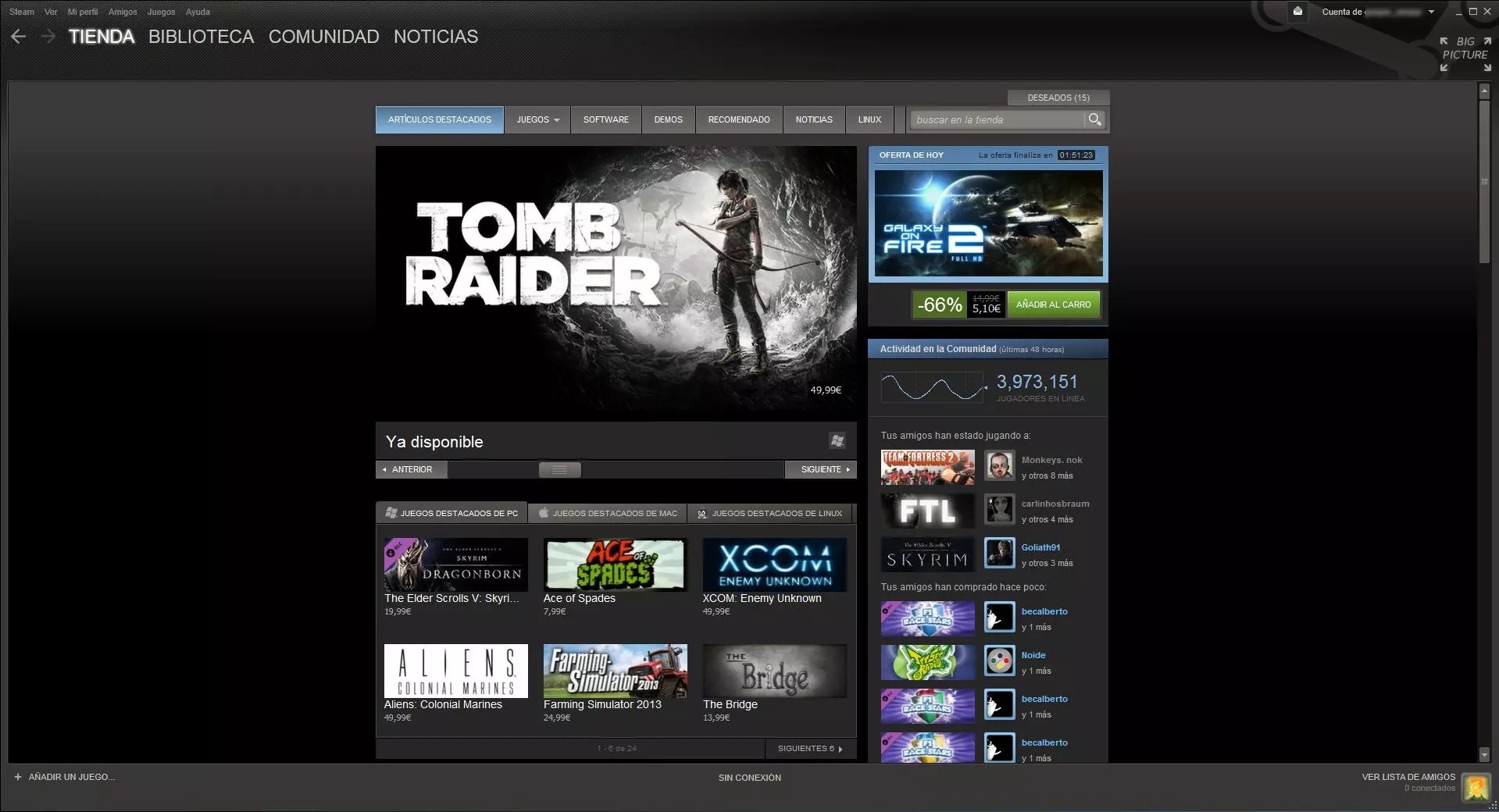
Task: Open the Juegos menu in the top menu bar
Action: (x=162, y=12)
